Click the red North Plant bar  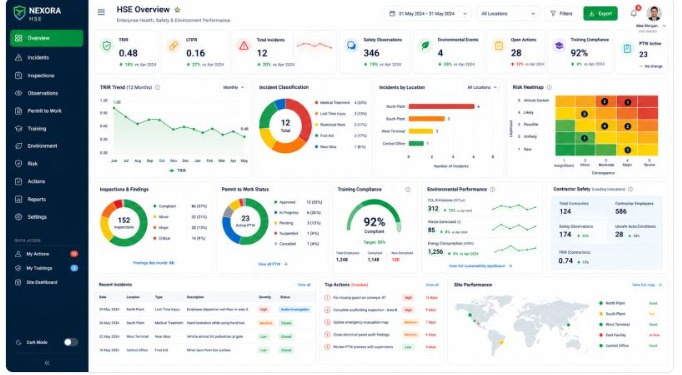[441, 107]
